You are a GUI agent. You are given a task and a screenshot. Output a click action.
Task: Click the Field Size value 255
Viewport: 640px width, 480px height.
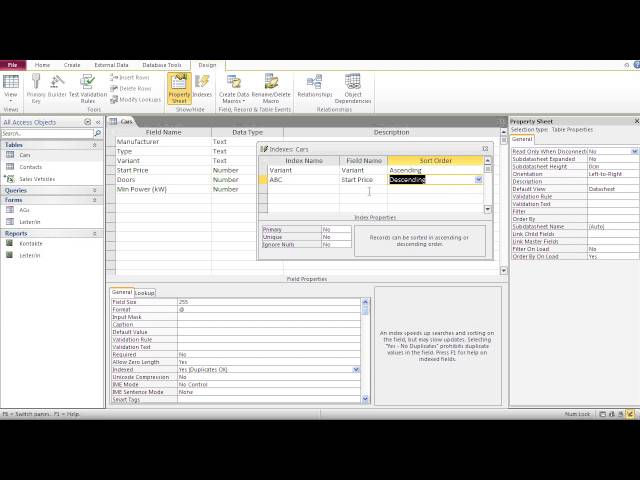pos(269,302)
